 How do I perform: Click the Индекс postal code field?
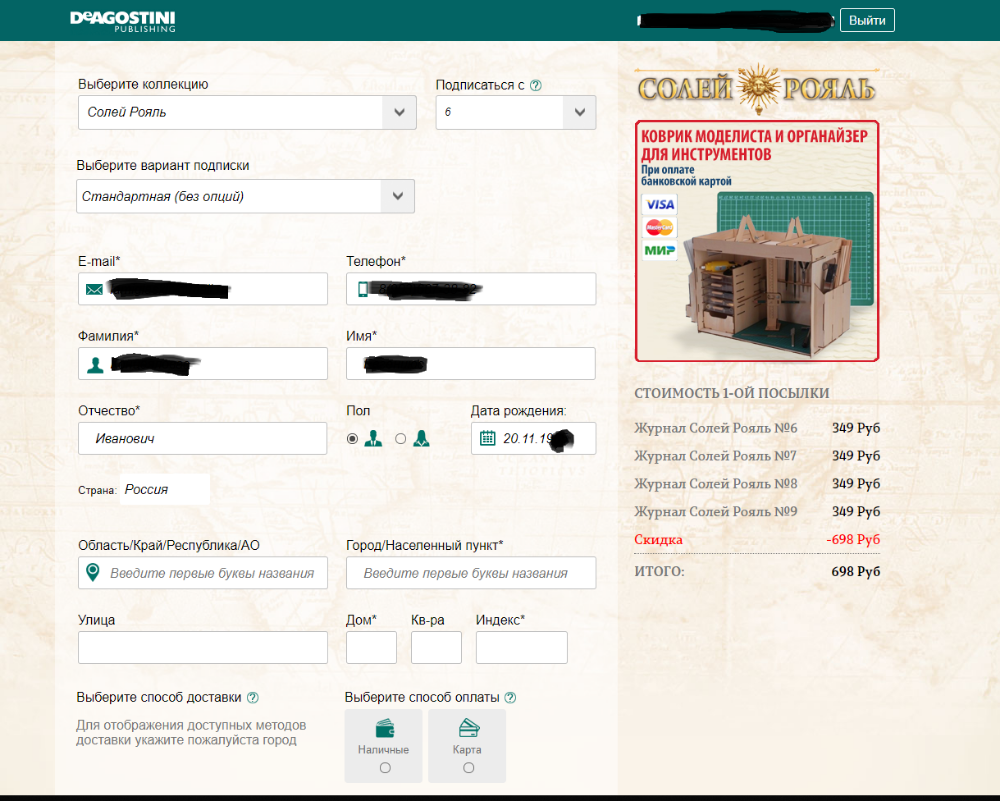tap(521, 647)
